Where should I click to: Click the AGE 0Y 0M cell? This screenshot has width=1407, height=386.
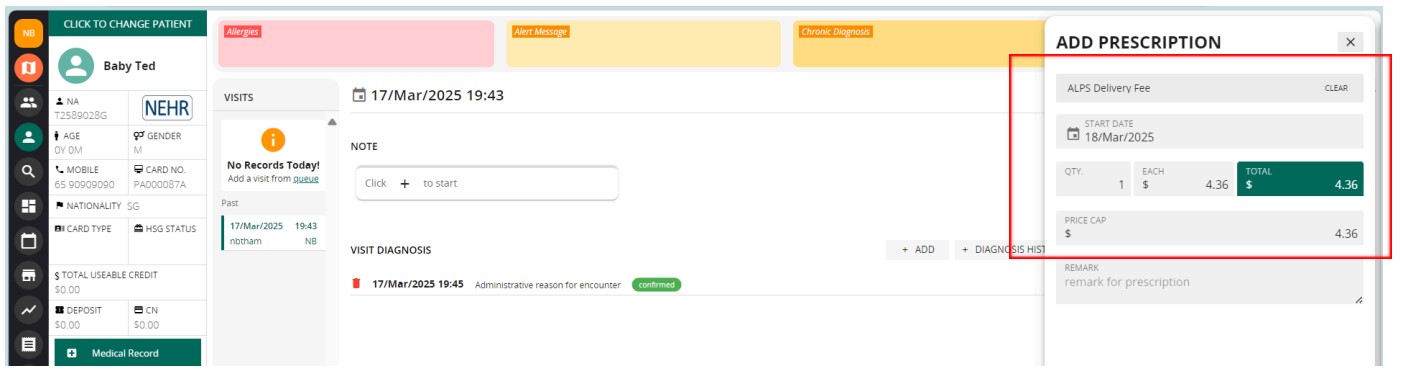tap(88, 142)
